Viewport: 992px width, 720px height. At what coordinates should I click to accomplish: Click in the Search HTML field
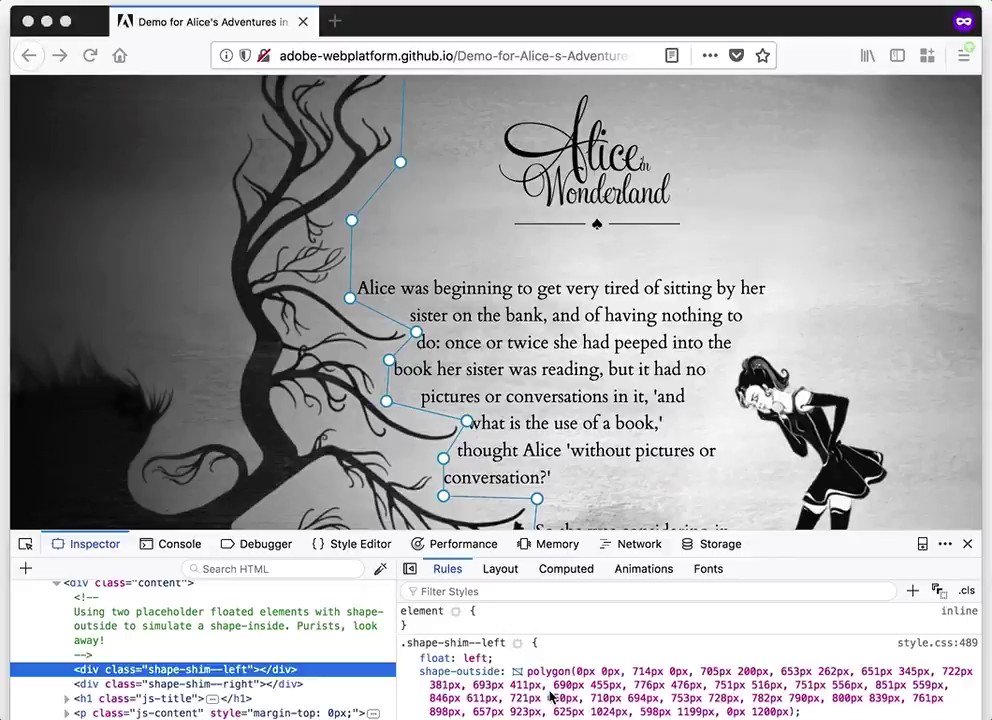[273, 569]
